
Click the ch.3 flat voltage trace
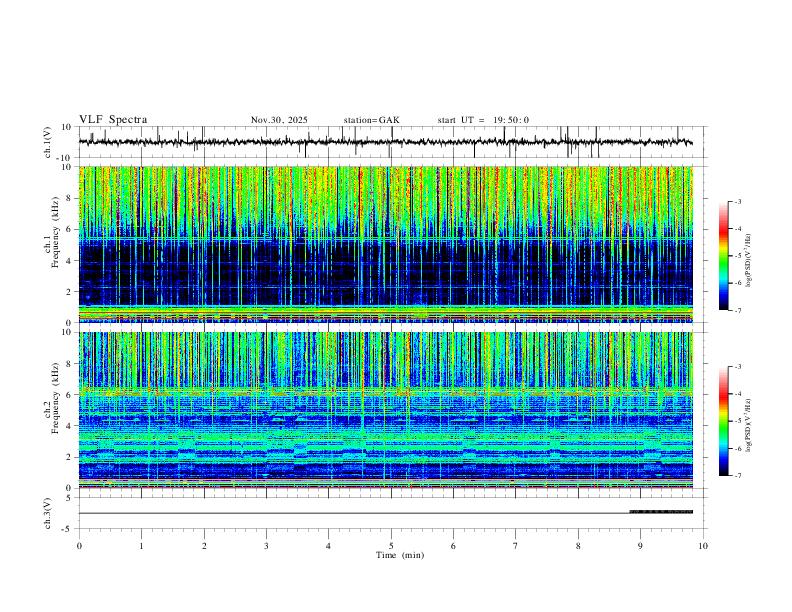tap(354, 513)
